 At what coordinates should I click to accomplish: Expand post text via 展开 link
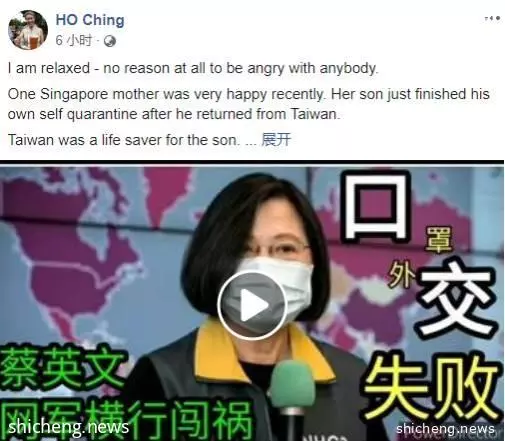click(x=276, y=140)
